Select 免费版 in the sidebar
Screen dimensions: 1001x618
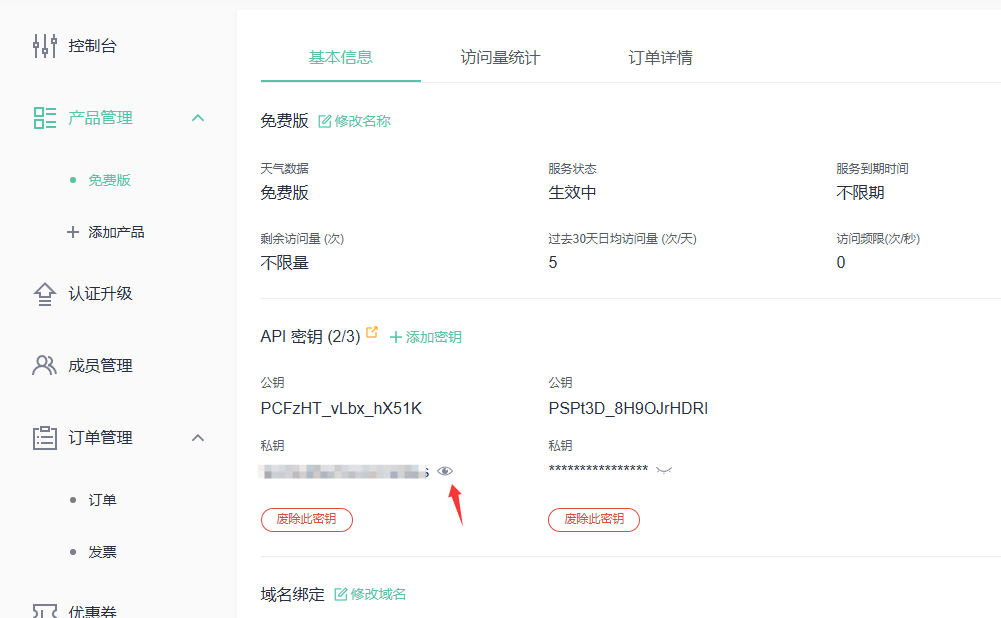[x=110, y=180]
